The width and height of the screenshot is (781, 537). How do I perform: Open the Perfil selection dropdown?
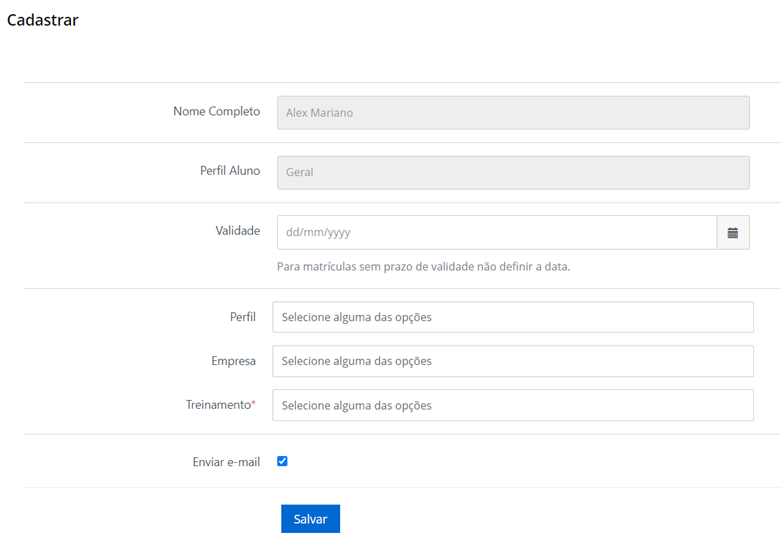click(x=512, y=317)
